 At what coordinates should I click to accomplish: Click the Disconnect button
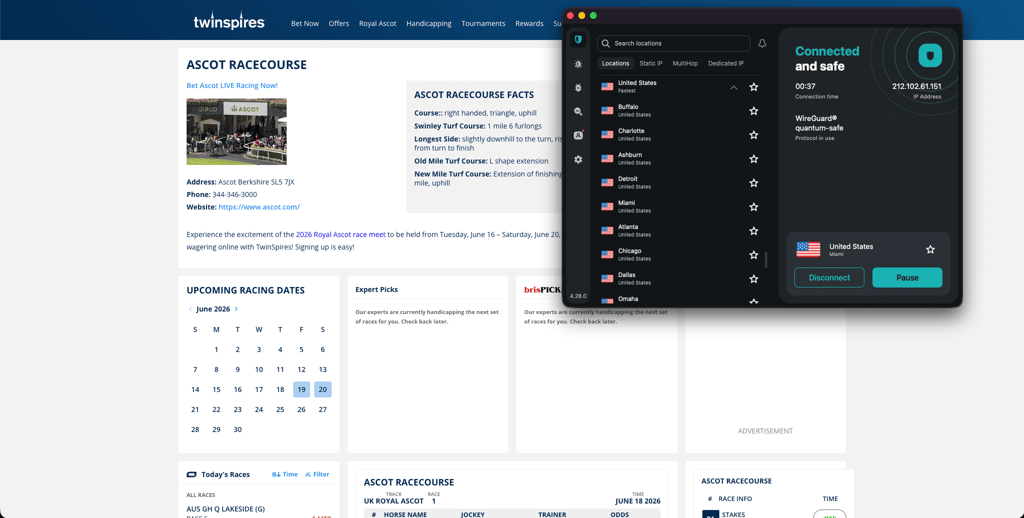829,278
